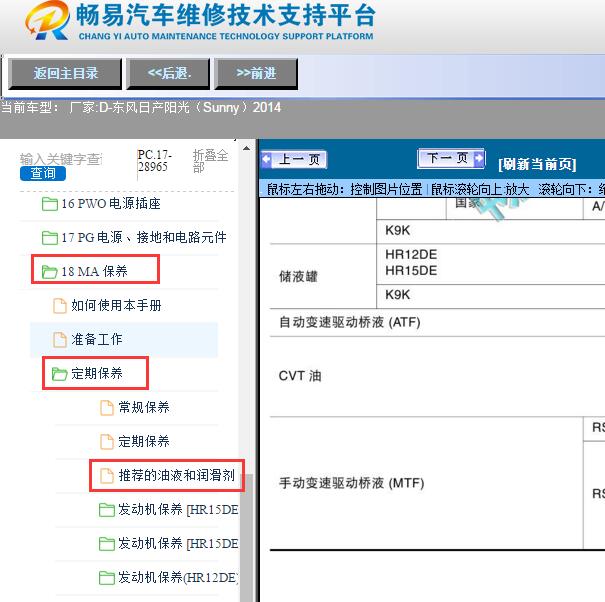Expand first 发动机保养 [HR15DE item
The image size is (605, 602).
click(x=178, y=509)
